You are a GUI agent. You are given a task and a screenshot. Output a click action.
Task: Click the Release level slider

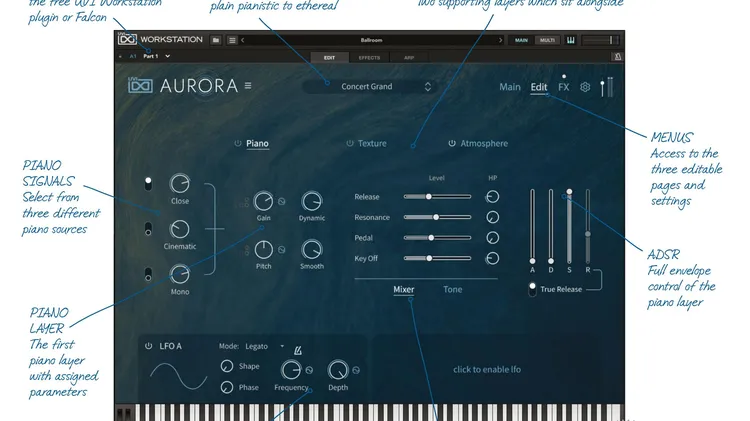pyautogui.click(x=437, y=197)
